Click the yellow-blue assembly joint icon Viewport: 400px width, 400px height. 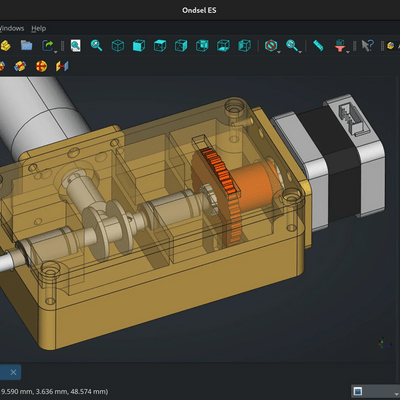point(20,66)
